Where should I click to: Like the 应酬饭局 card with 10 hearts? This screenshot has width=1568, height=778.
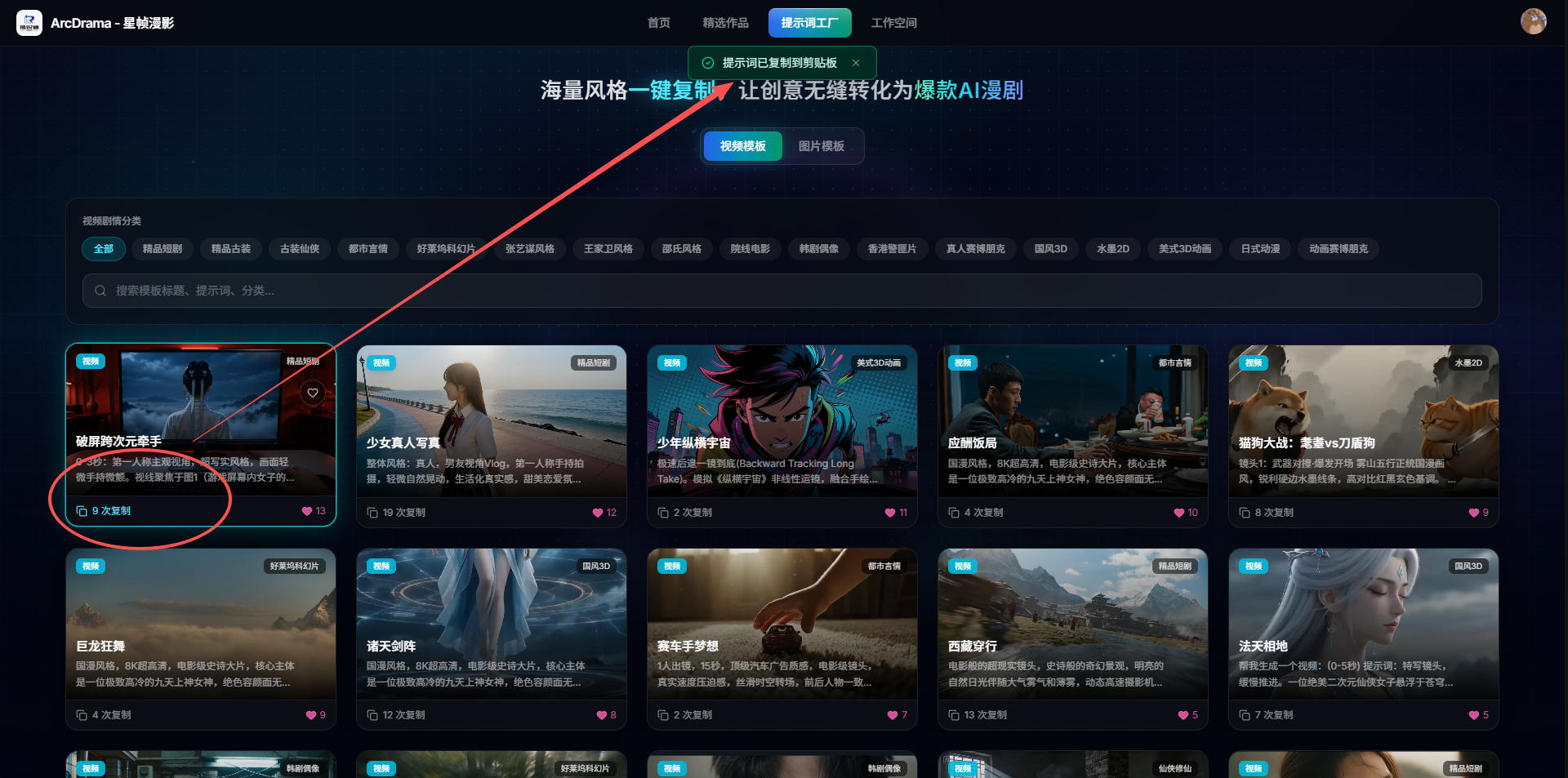click(x=1179, y=513)
